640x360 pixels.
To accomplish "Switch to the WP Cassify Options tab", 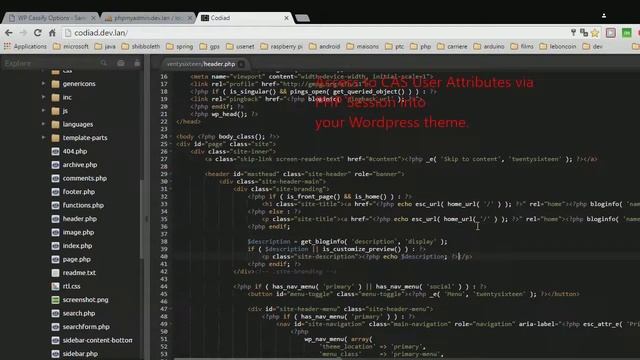I will point(51,18).
